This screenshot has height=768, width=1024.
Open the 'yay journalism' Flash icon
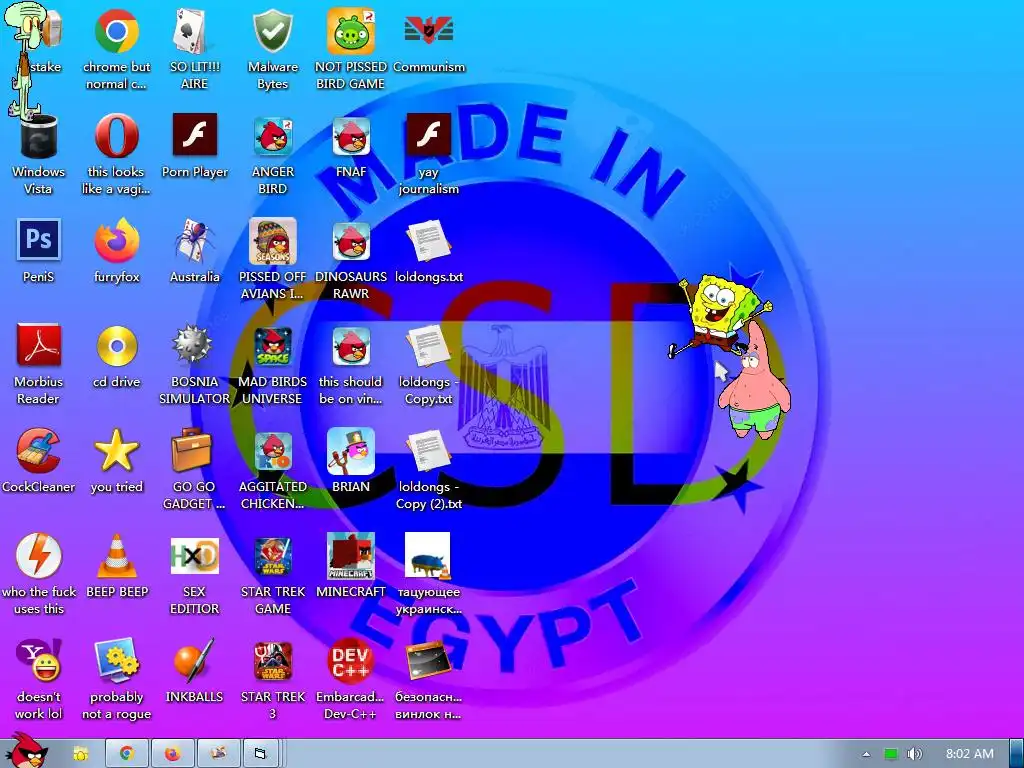pos(429,135)
